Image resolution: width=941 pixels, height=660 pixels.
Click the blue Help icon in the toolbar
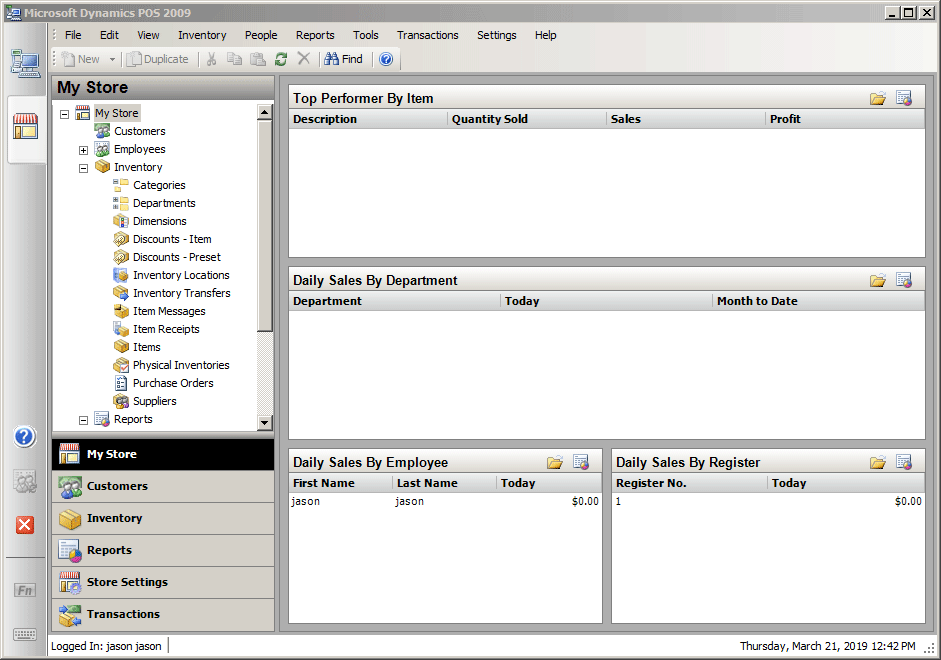coord(386,59)
